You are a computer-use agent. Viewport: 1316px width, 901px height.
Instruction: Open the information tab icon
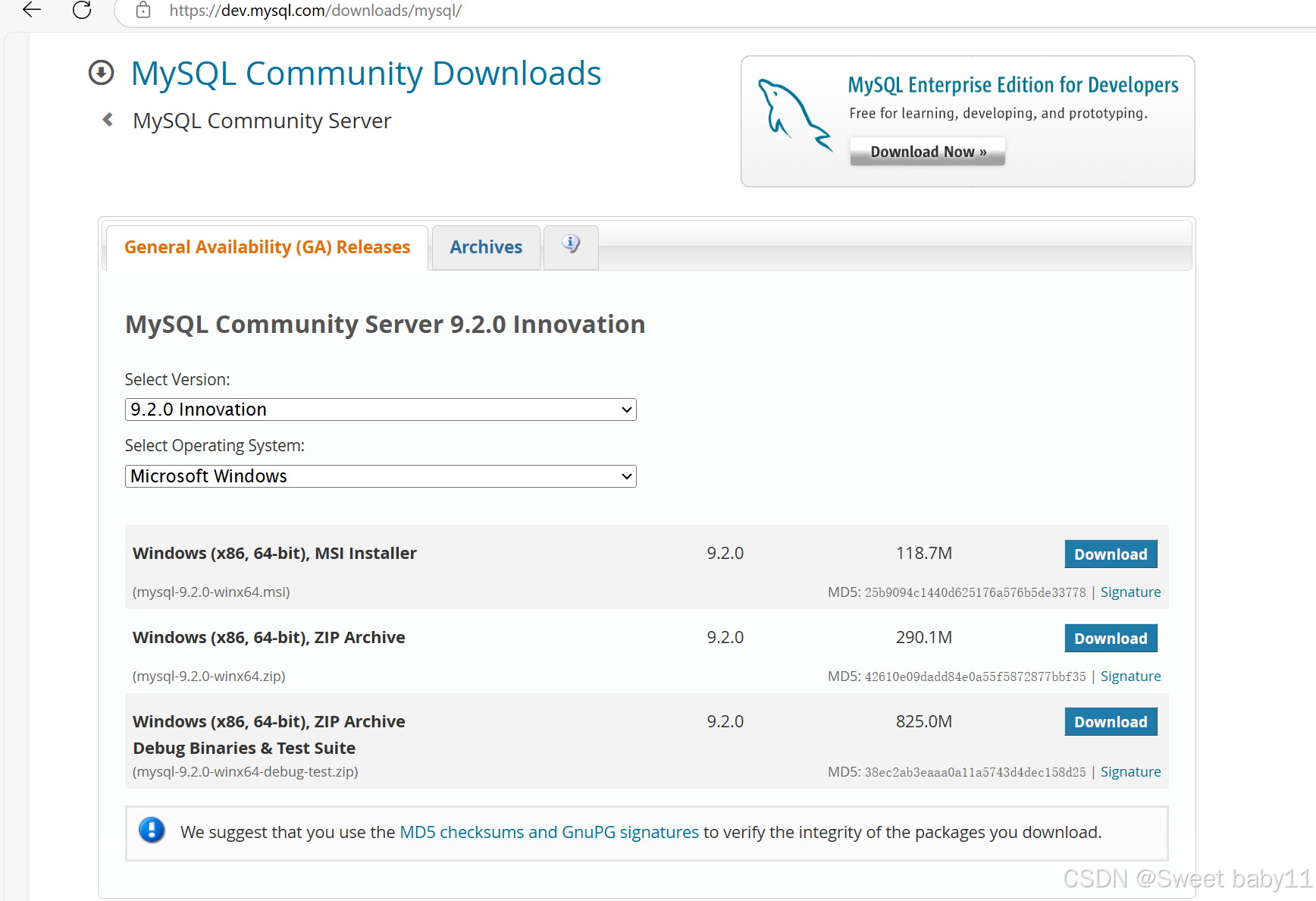point(571,244)
